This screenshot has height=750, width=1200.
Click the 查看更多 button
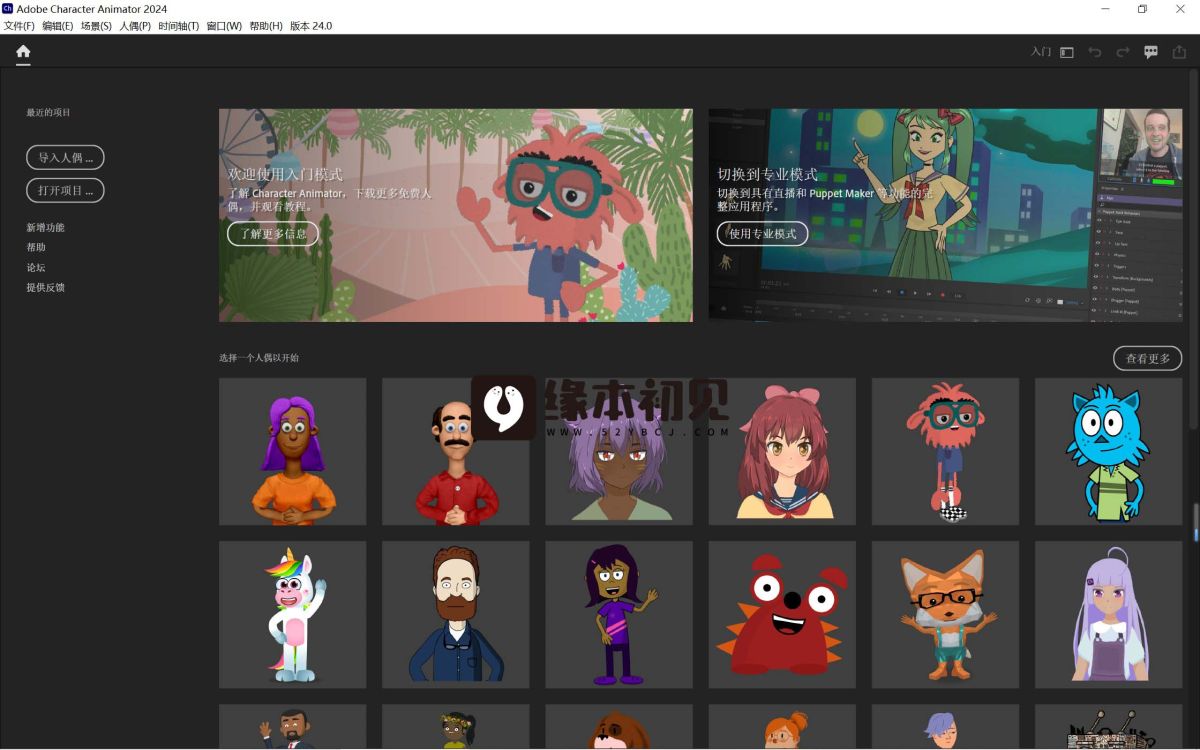1148,358
